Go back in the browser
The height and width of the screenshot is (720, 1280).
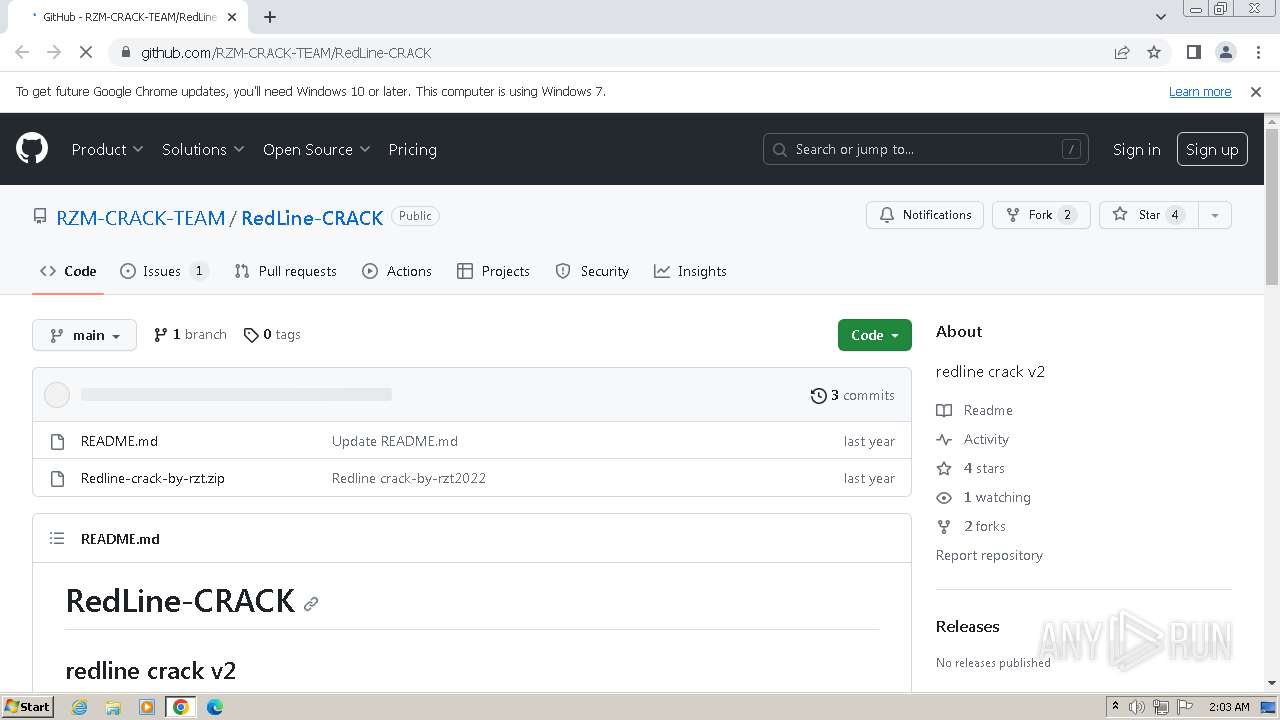pyautogui.click(x=22, y=52)
